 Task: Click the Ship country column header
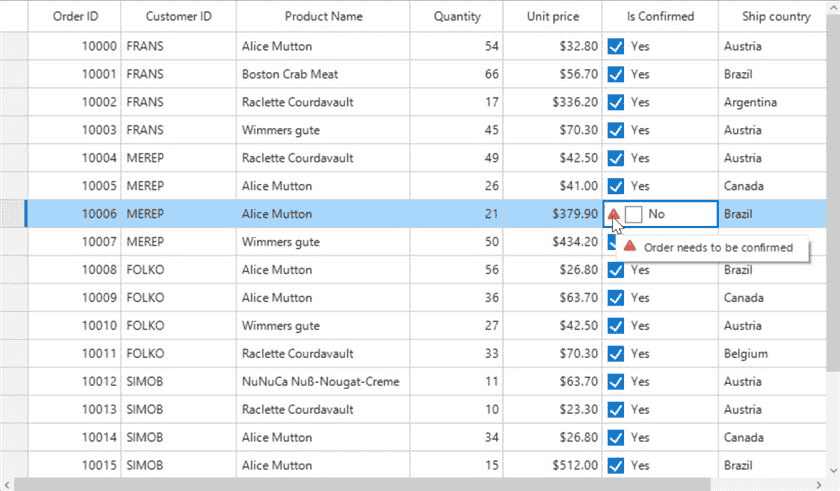pyautogui.click(x=772, y=17)
